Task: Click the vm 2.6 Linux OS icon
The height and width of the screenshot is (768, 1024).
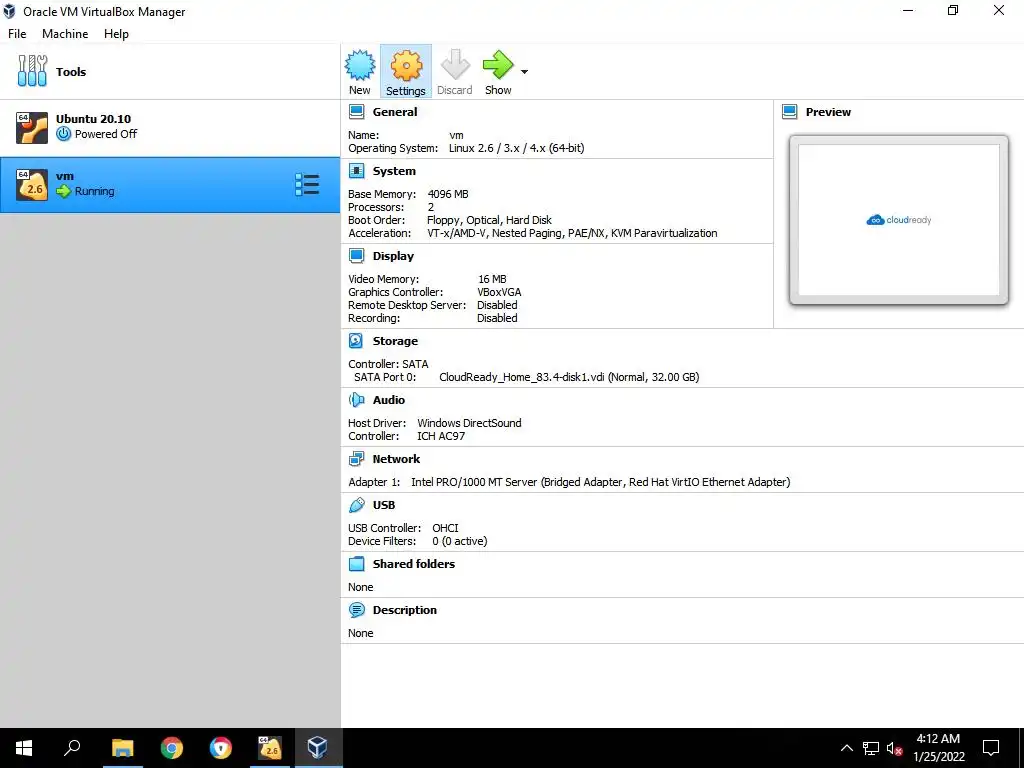Action: tap(32, 185)
